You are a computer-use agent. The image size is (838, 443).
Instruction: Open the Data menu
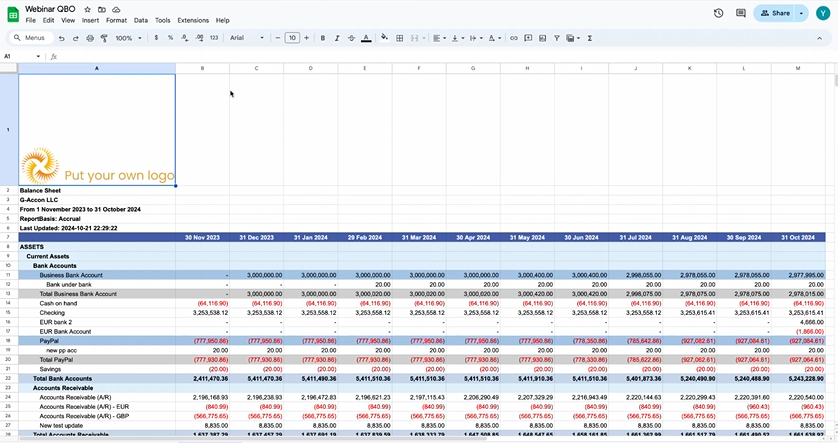[x=141, y=20]
